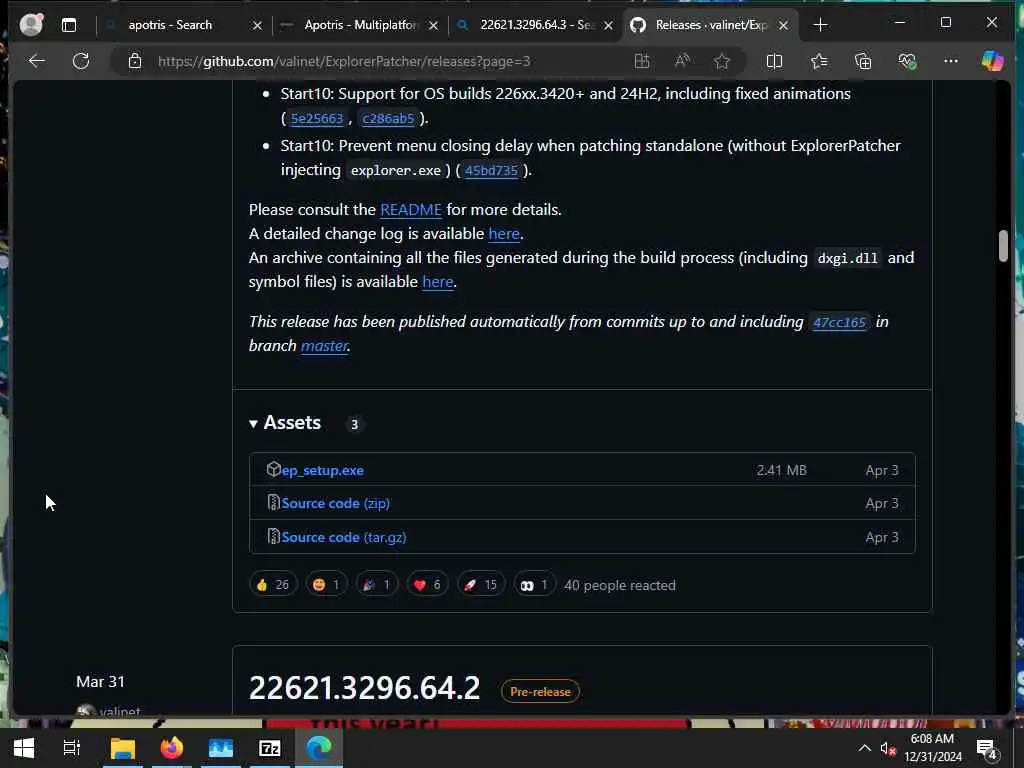Open the notification center icon
The image size is (1024, 768).
(986, 749)
